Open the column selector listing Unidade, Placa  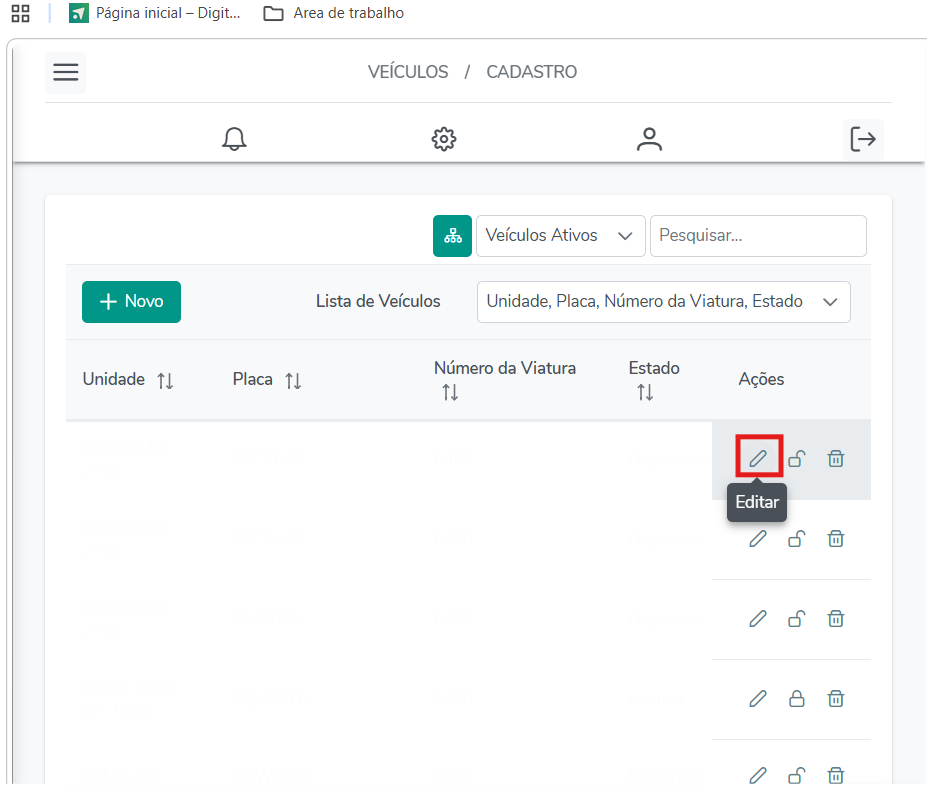click(663, 302)
